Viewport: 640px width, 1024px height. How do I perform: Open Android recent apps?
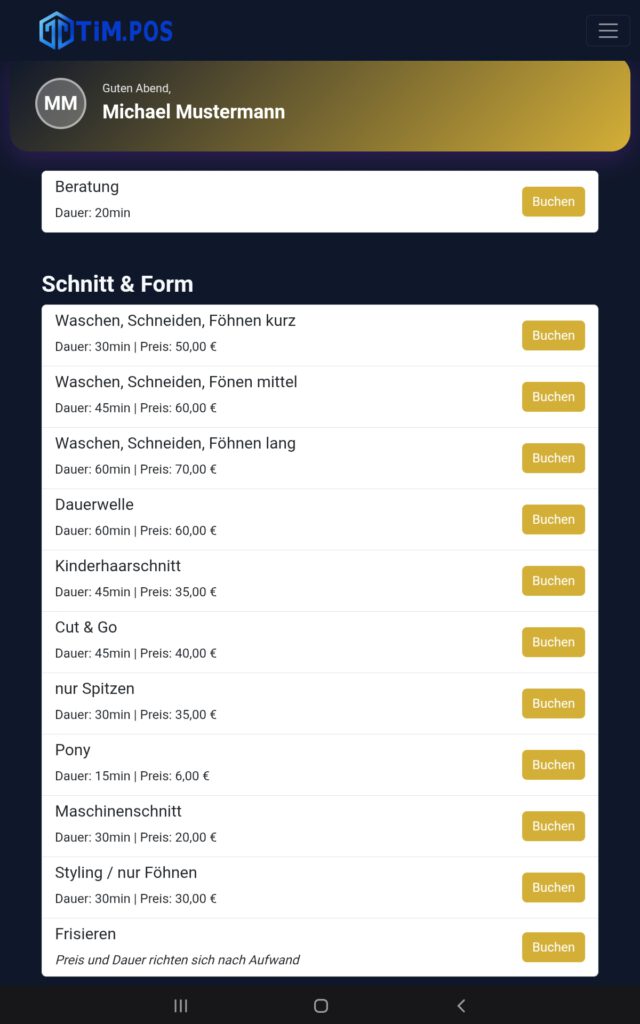[x=181, y=1006]
